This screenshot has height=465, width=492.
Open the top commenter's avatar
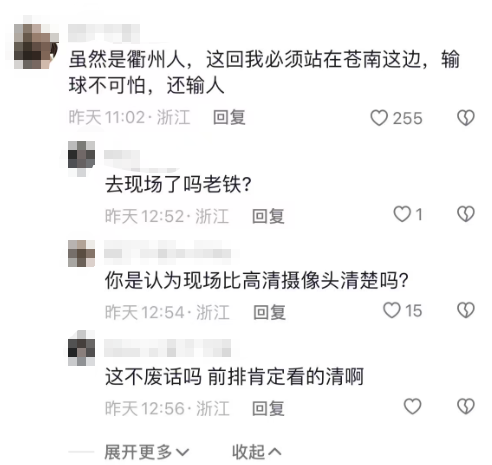point(36,46)
